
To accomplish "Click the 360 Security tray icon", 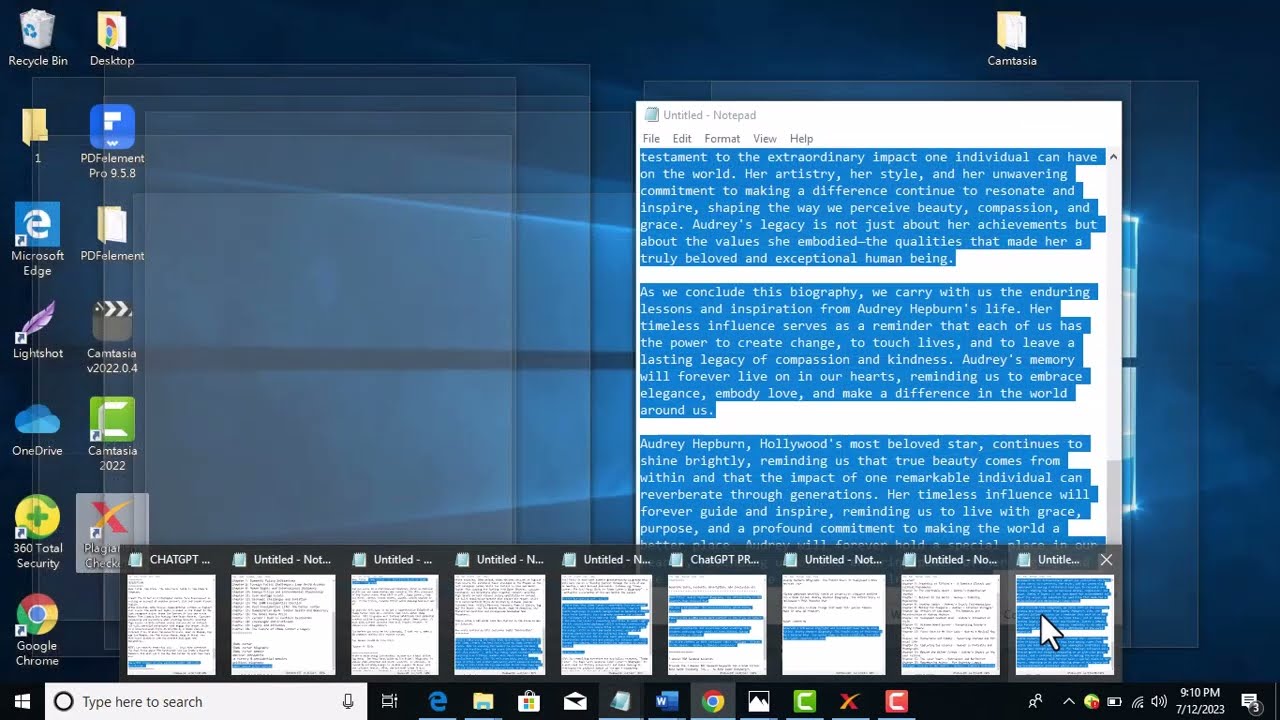I will [x=1091, y=702].
